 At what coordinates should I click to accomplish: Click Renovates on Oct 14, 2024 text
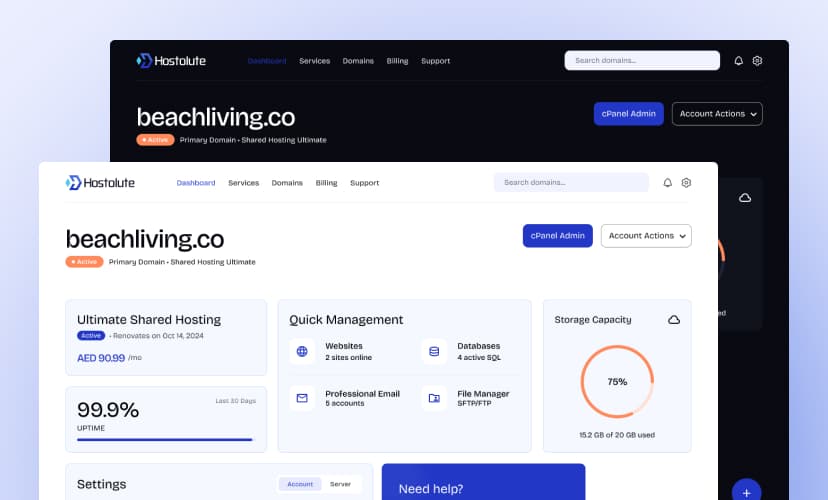click(x=158, y=336)
